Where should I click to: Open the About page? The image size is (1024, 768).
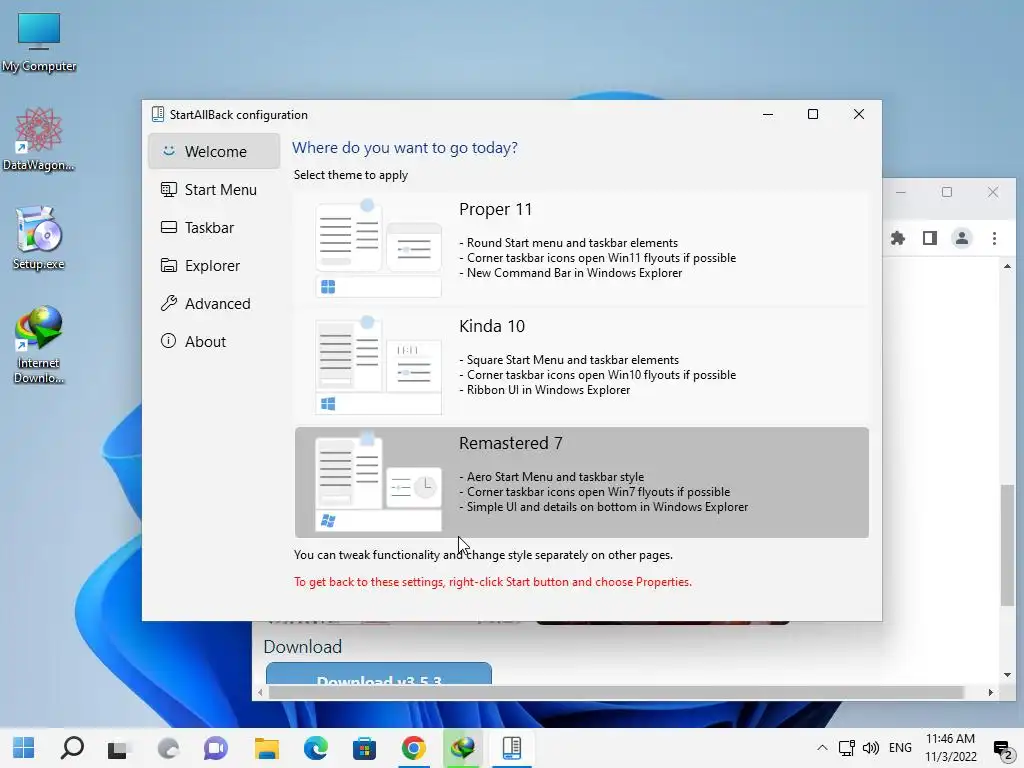(214, 342)
